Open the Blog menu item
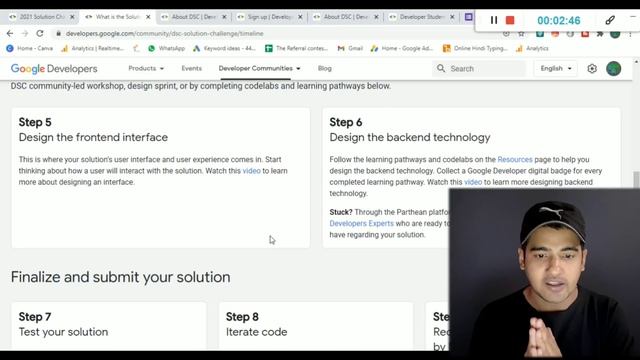 coord(324,68)
